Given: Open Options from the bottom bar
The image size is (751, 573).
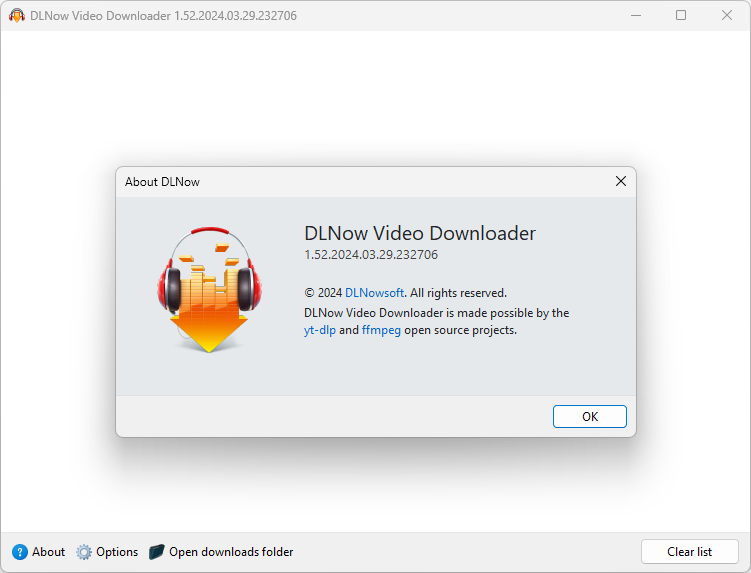Looking at the screenshot, I should [117, 552].
